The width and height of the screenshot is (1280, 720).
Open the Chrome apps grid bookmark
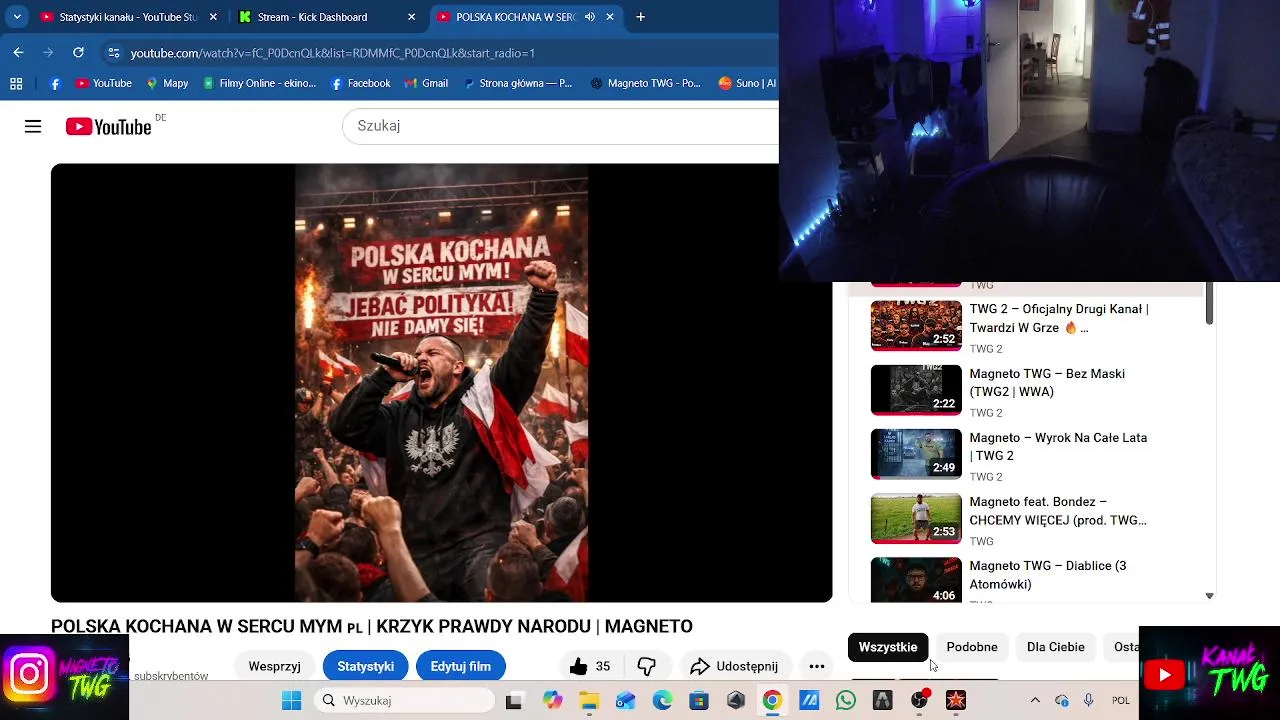(x=16, y=83)
